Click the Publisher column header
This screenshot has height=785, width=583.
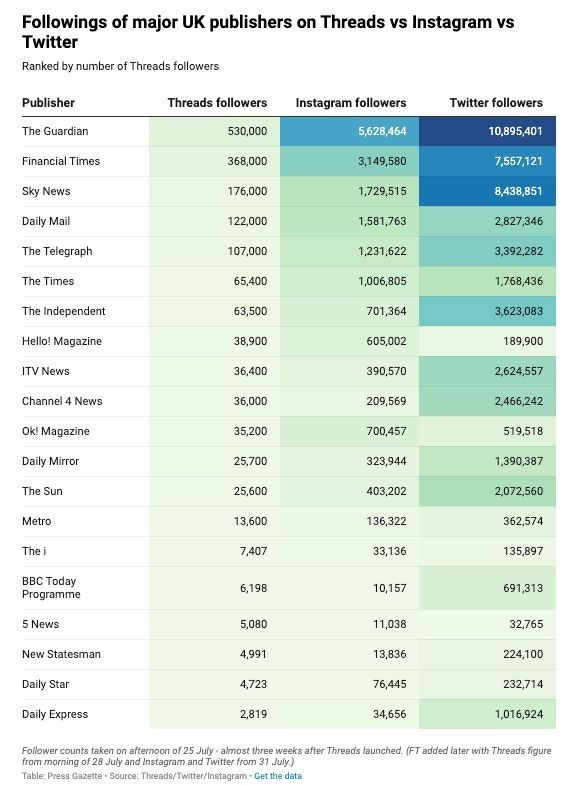pos(48,103)
